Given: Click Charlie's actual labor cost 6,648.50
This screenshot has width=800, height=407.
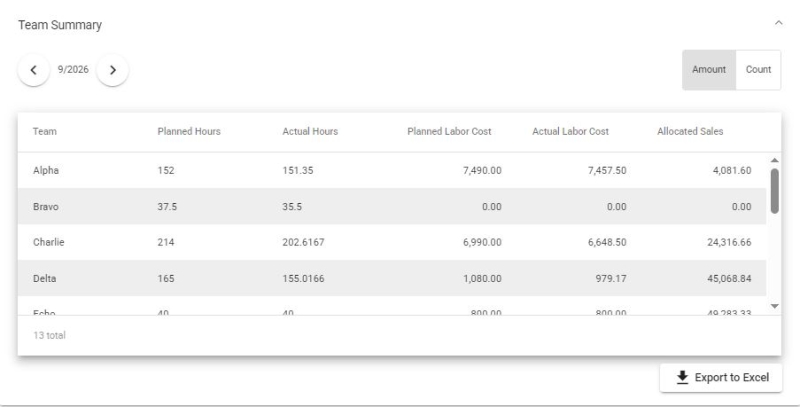Looking at the screenshot, I should tap(607, 242).
